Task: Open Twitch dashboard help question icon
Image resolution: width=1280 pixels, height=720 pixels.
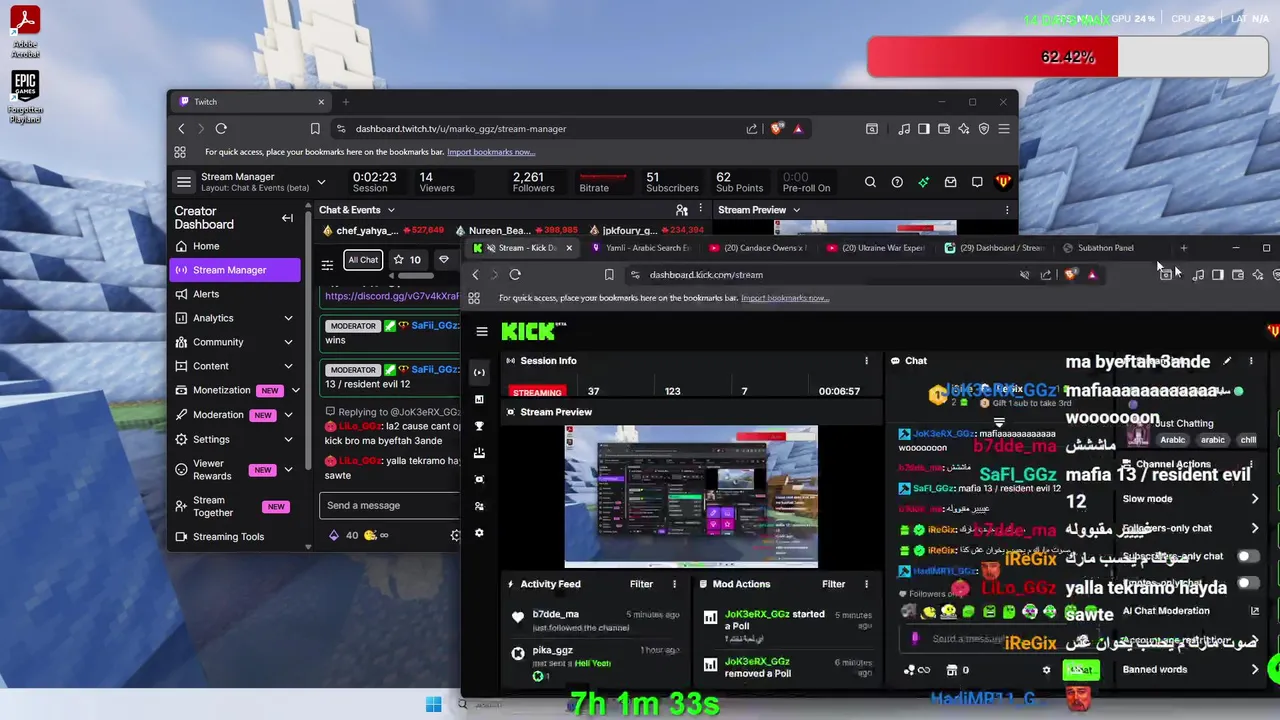Action: coord(897,182)
